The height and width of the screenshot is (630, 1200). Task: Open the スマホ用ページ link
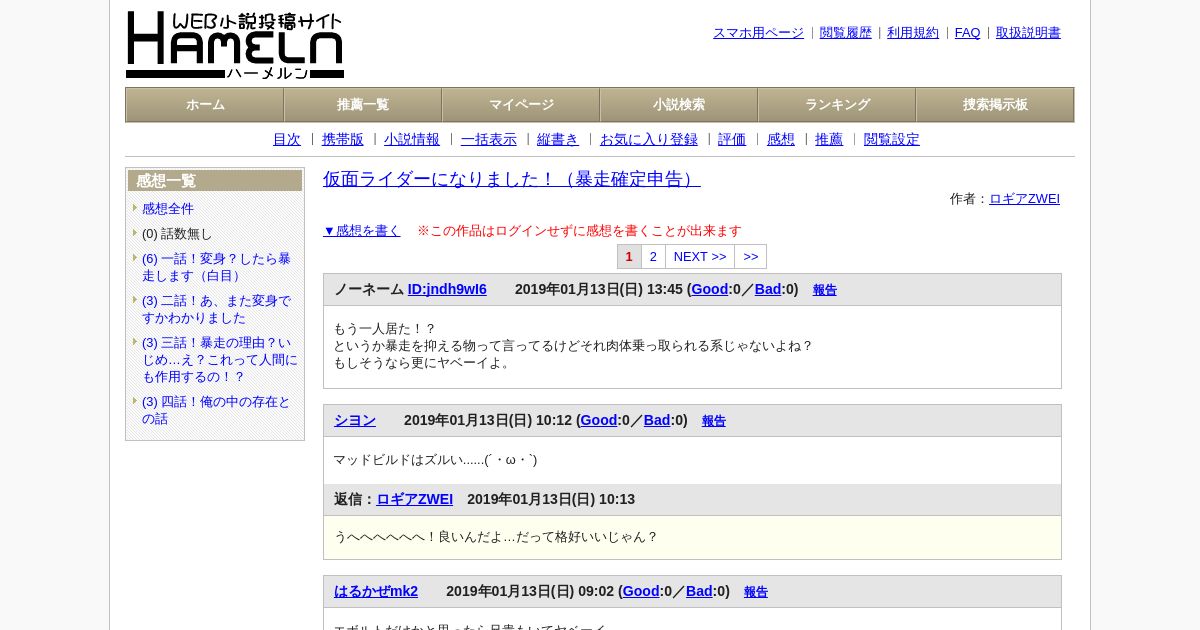click(x=758, y=33)
